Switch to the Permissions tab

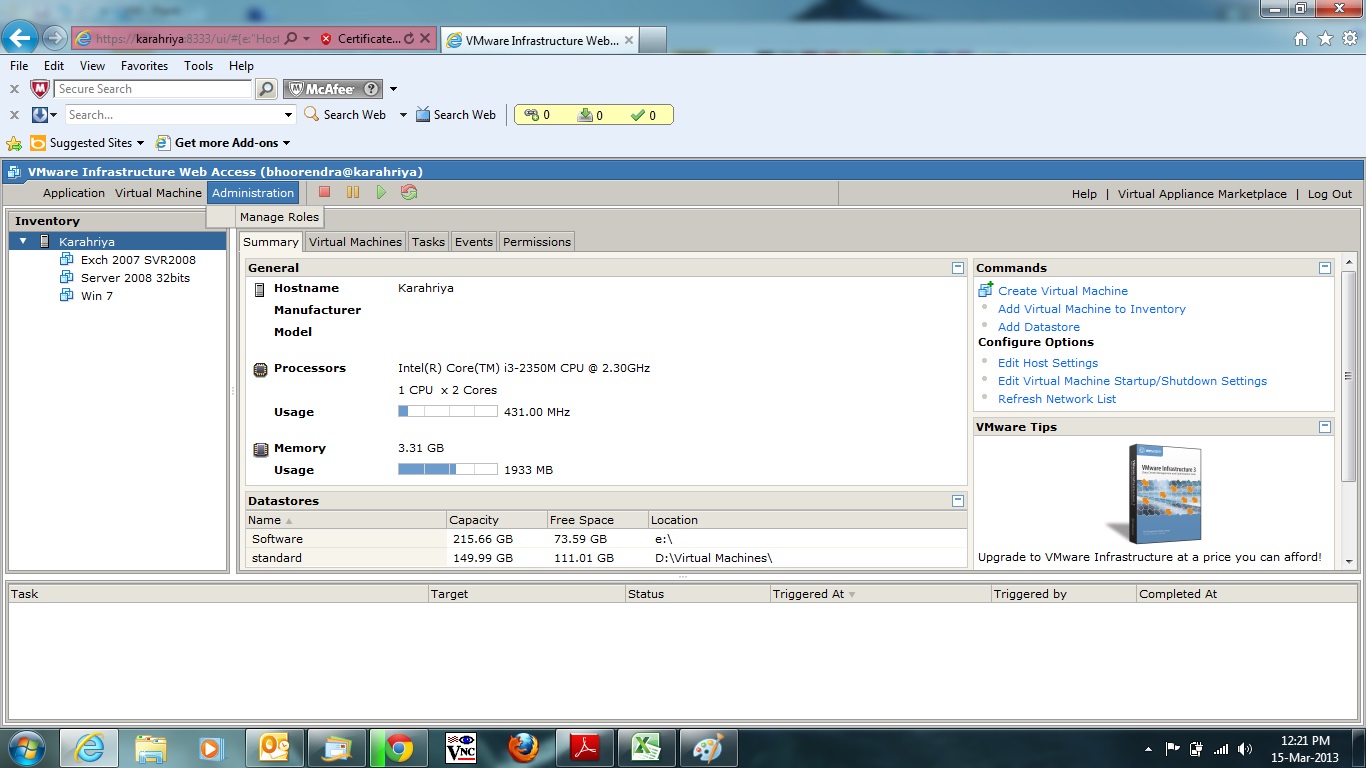click(x=537, y=242)
